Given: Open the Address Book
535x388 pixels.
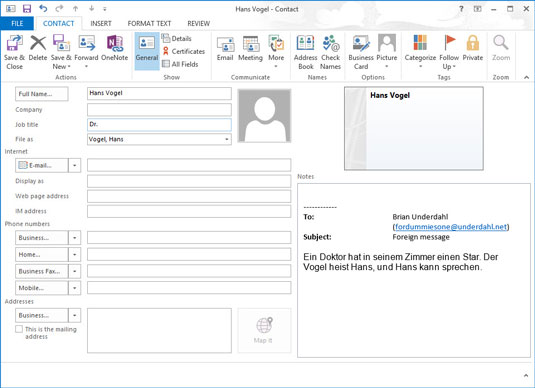Looking at the screenshot, I should click(x=305, y=52).
